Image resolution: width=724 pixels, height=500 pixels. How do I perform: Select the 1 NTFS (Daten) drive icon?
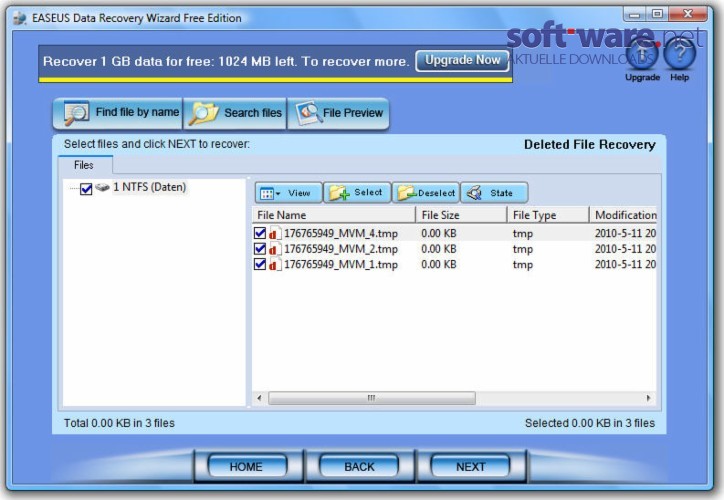(102, 187)
